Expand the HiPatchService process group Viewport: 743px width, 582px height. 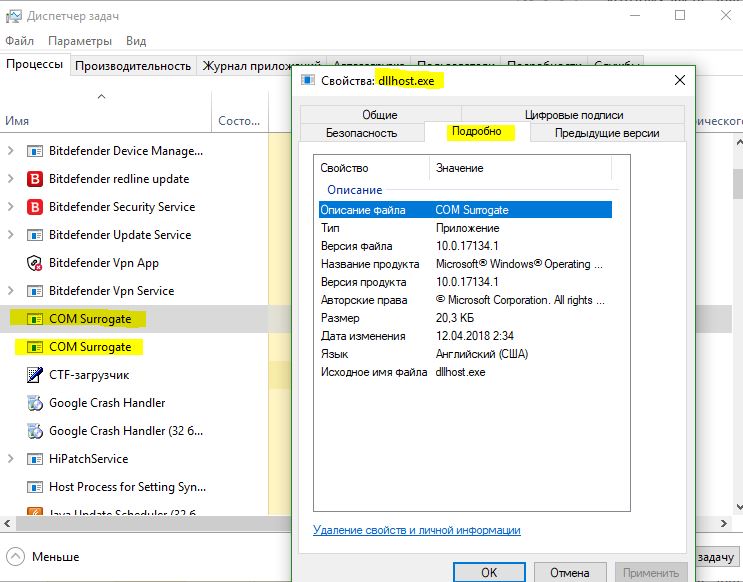coord(10,459)
